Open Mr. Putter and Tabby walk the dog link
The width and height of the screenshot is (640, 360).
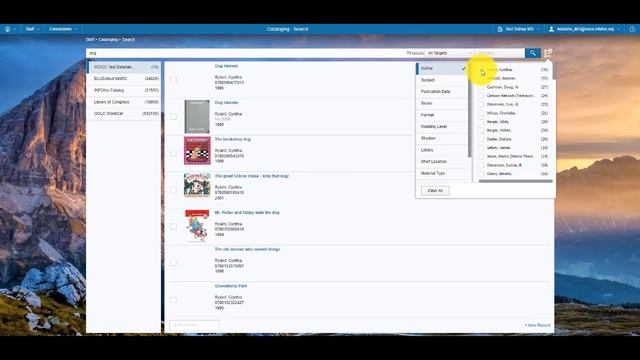coord(247,213)
